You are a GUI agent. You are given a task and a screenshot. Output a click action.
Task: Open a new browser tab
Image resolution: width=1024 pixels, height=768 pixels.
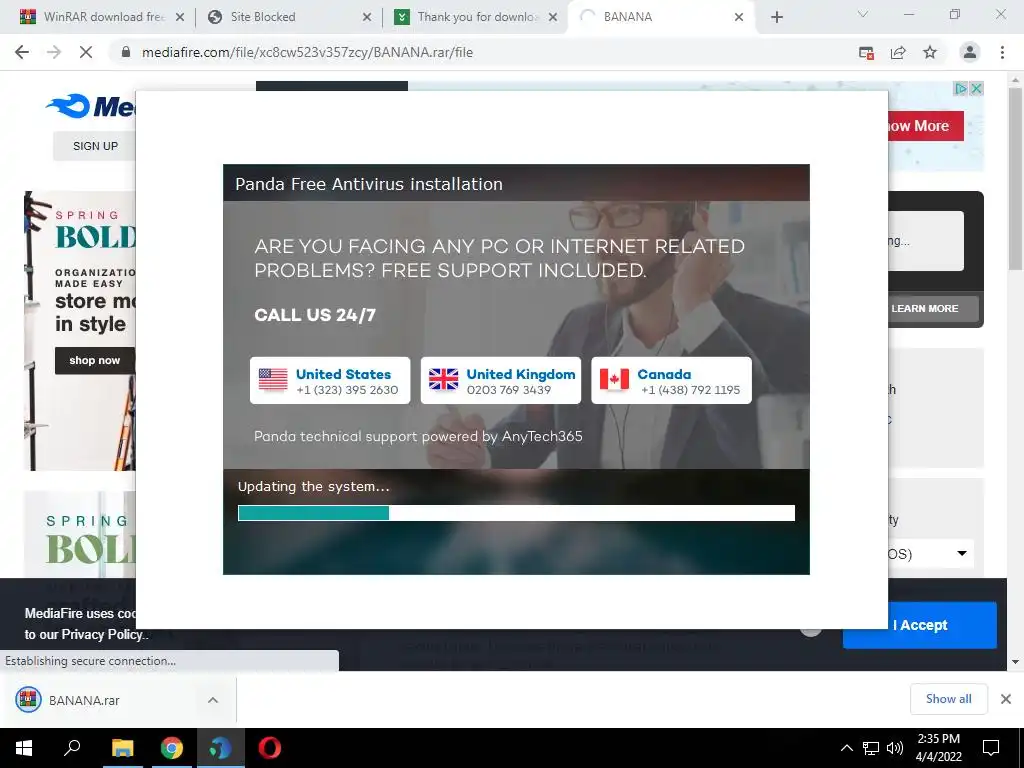pos(776,17)
